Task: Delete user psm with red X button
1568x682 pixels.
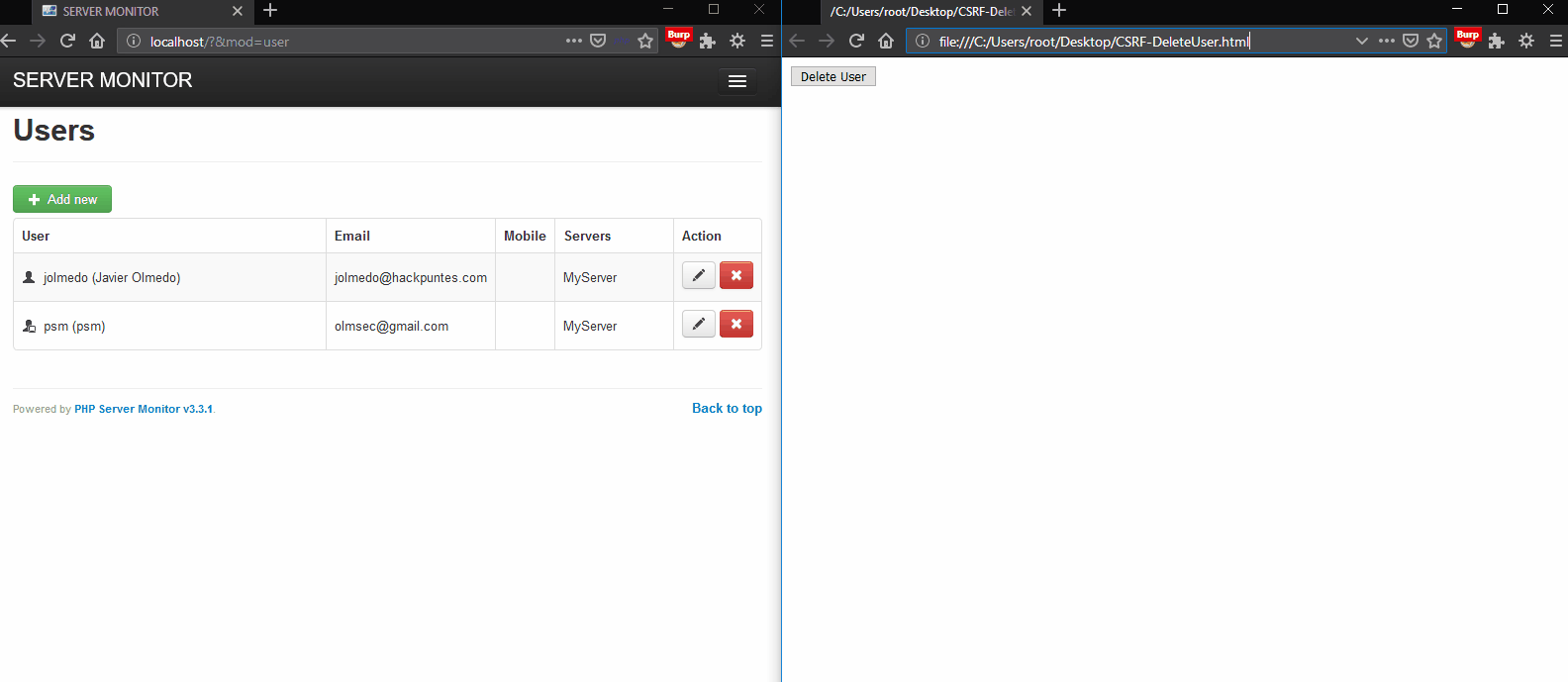Action: [x=736, y=324]
